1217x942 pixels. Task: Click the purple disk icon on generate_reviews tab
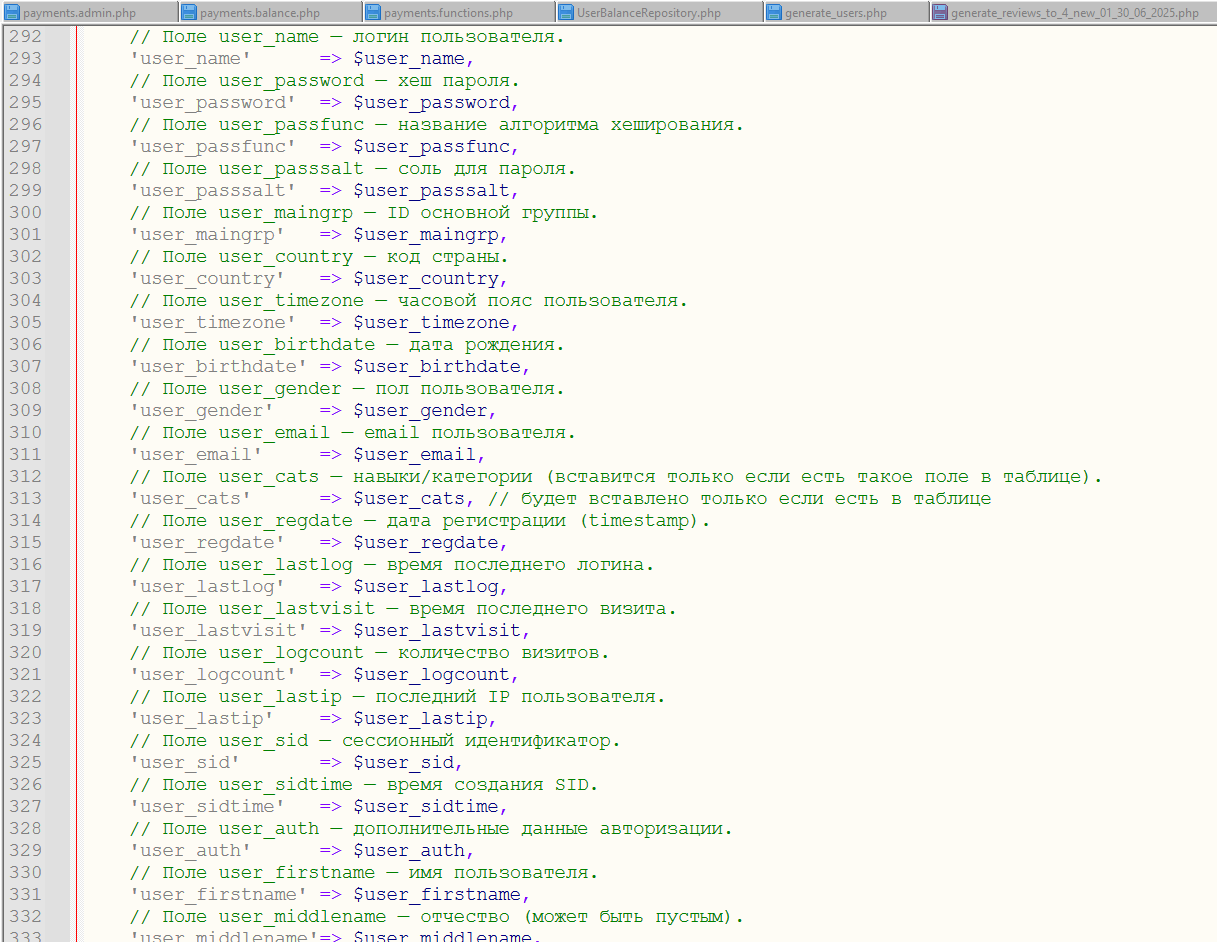tap(940, 13)
